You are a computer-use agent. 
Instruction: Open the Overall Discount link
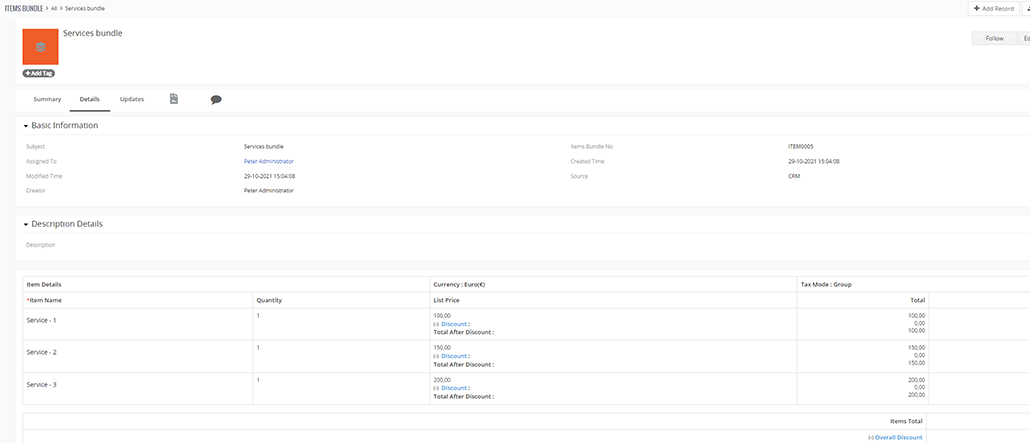[x=897, y=437]
